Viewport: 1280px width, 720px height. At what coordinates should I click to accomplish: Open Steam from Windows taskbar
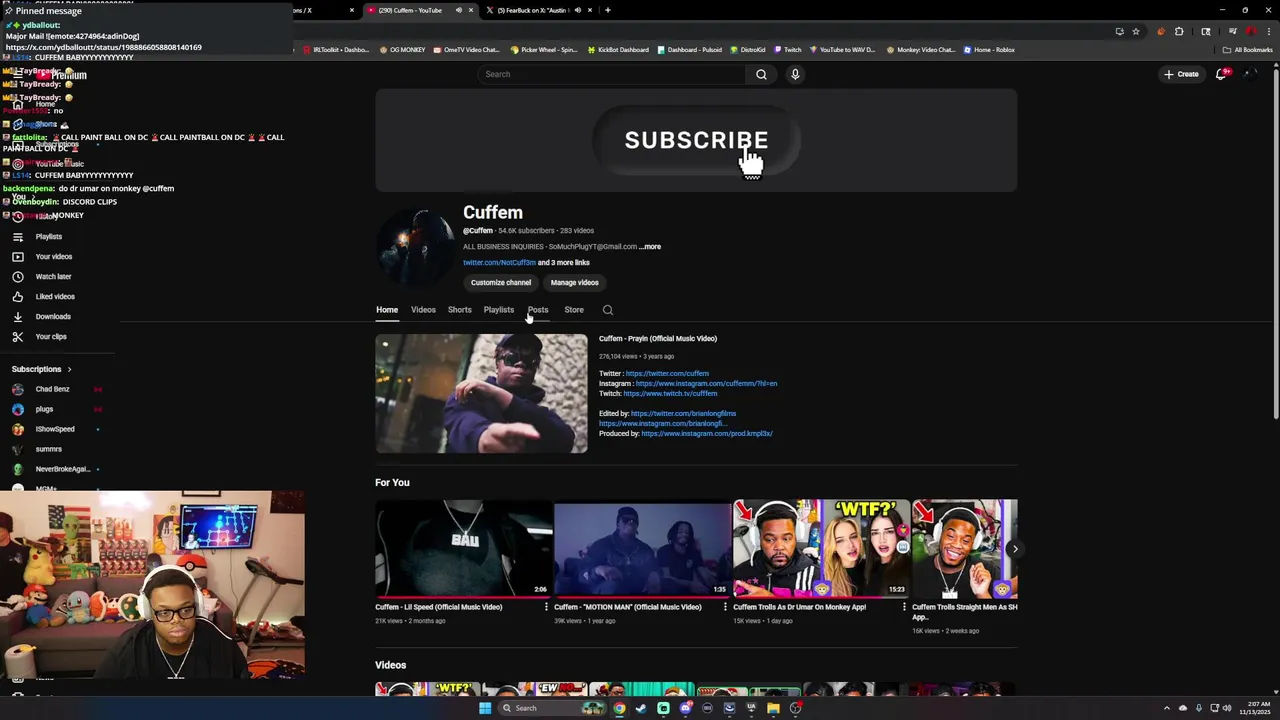click(641, 708)
